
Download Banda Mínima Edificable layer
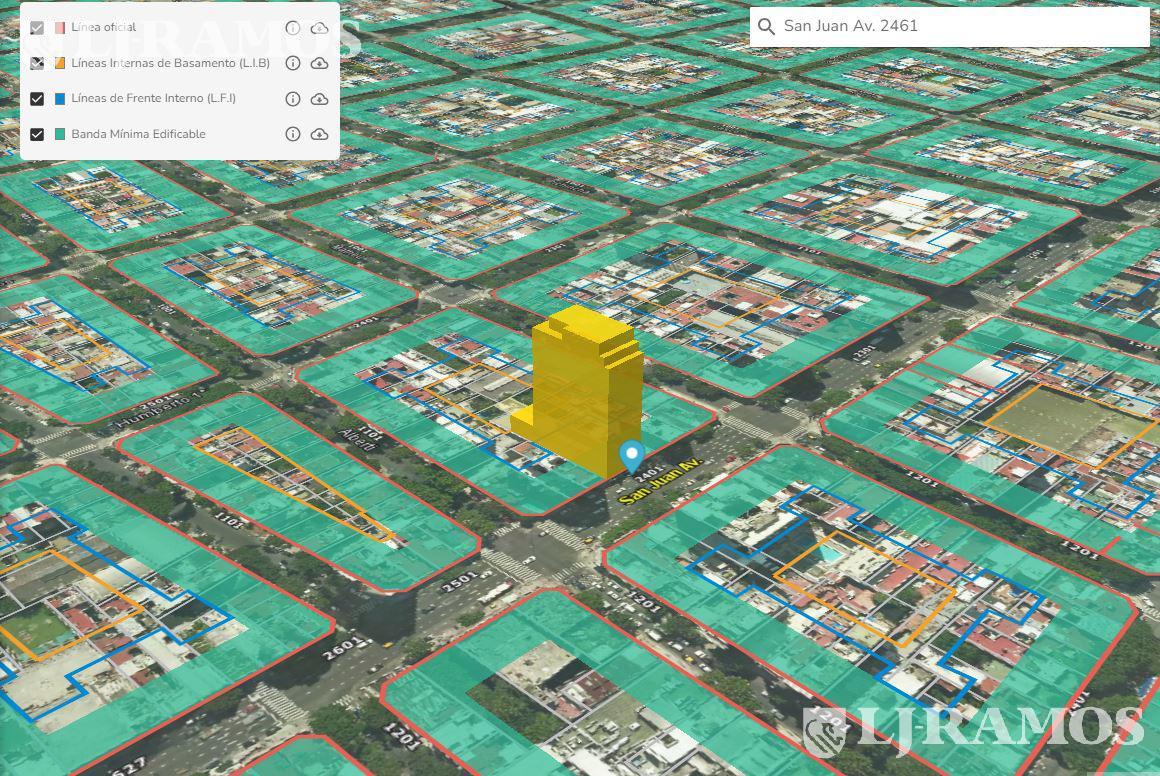point(320,134)
